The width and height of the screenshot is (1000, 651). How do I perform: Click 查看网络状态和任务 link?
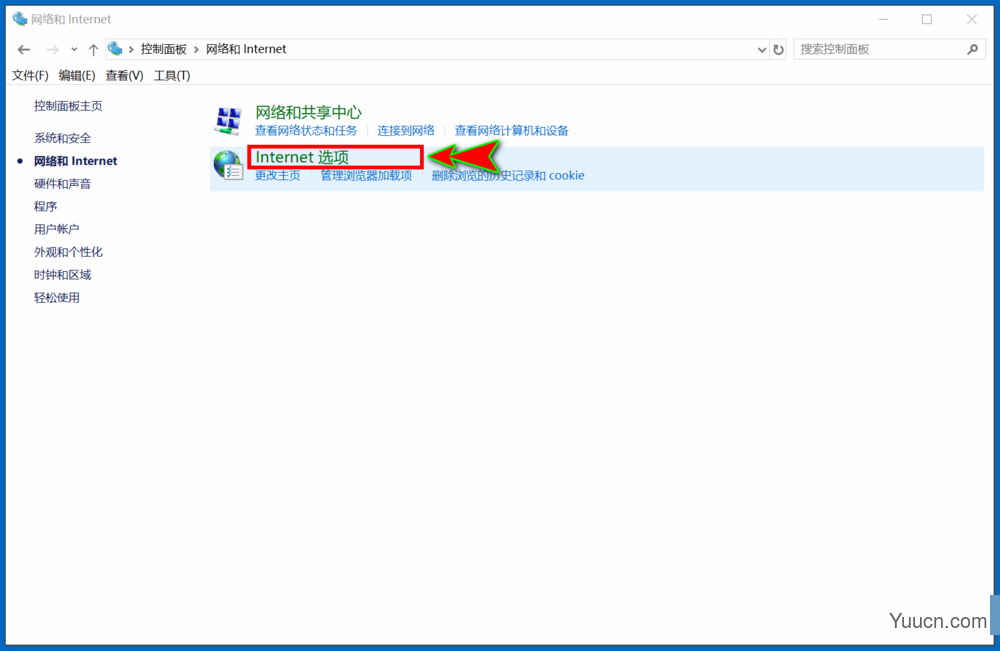point(306,131)
